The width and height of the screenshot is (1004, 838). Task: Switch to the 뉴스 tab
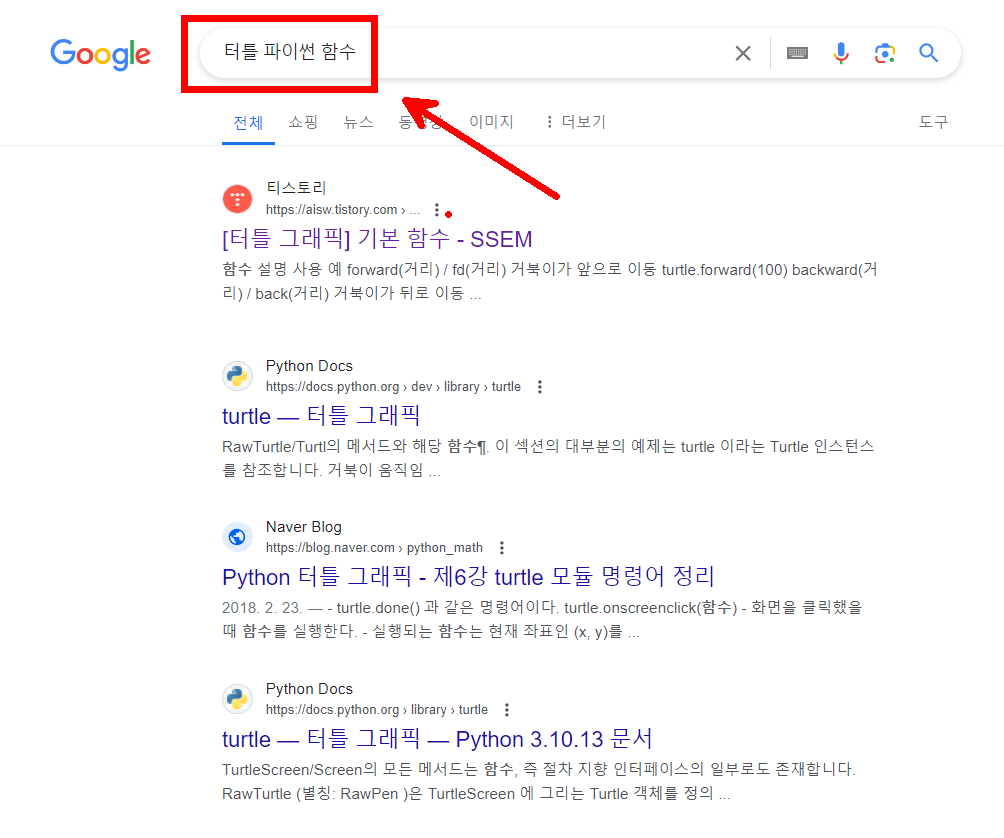pyautogui.click(x=358, y=122)
